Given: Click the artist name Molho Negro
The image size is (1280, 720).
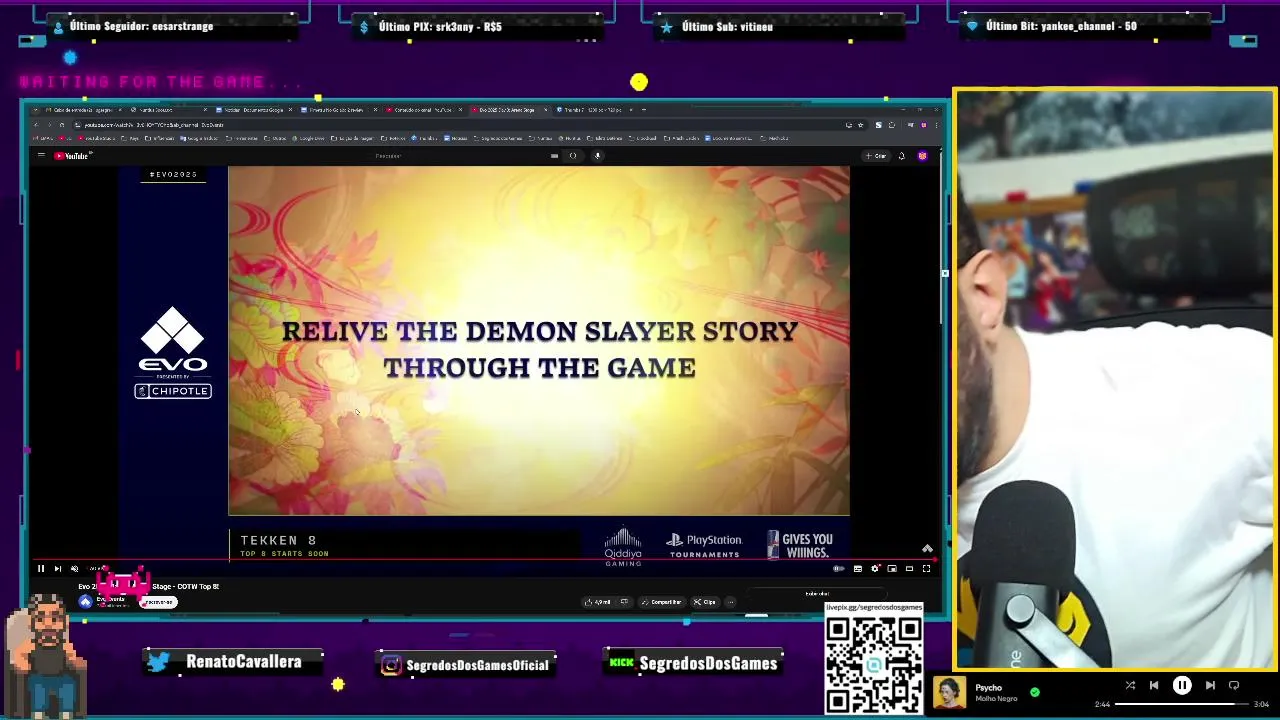Looking at the screenshot, I should (996, 699).
